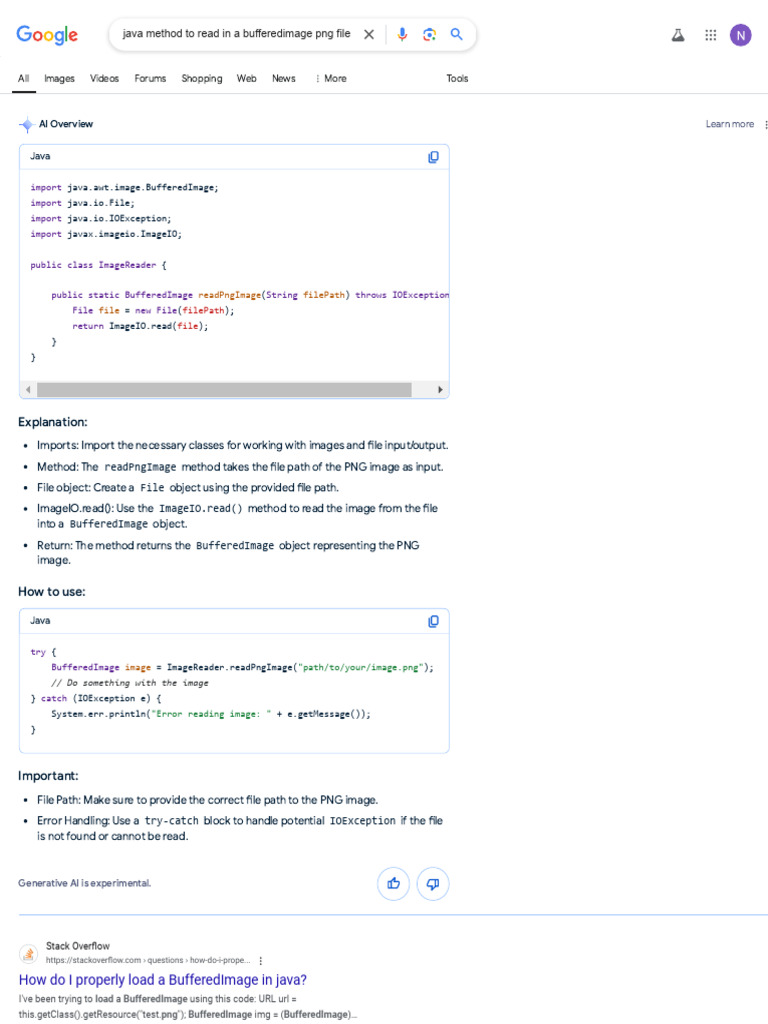Open Google apps grid
This screenshot has height=1024, width=768.
point(711,35)
